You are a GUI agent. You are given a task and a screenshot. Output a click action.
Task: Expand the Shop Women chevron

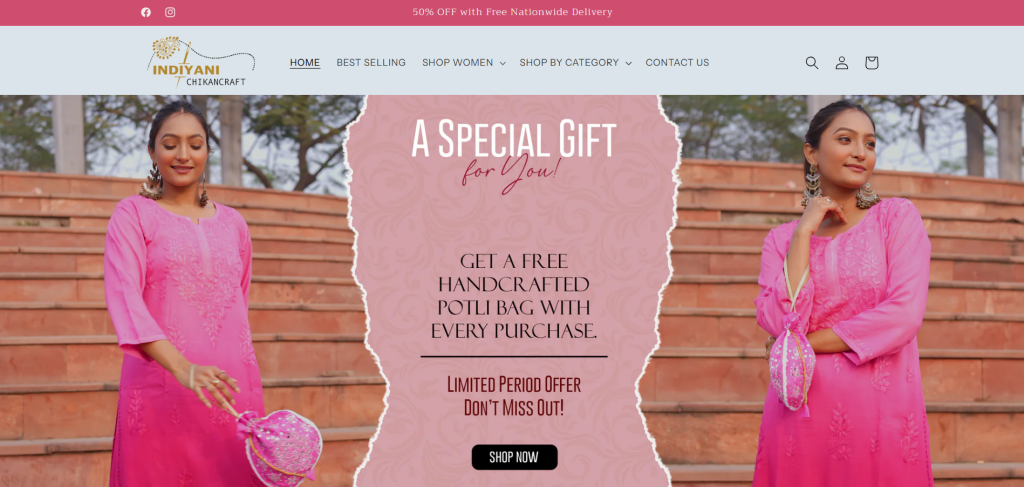coord(502,63)
